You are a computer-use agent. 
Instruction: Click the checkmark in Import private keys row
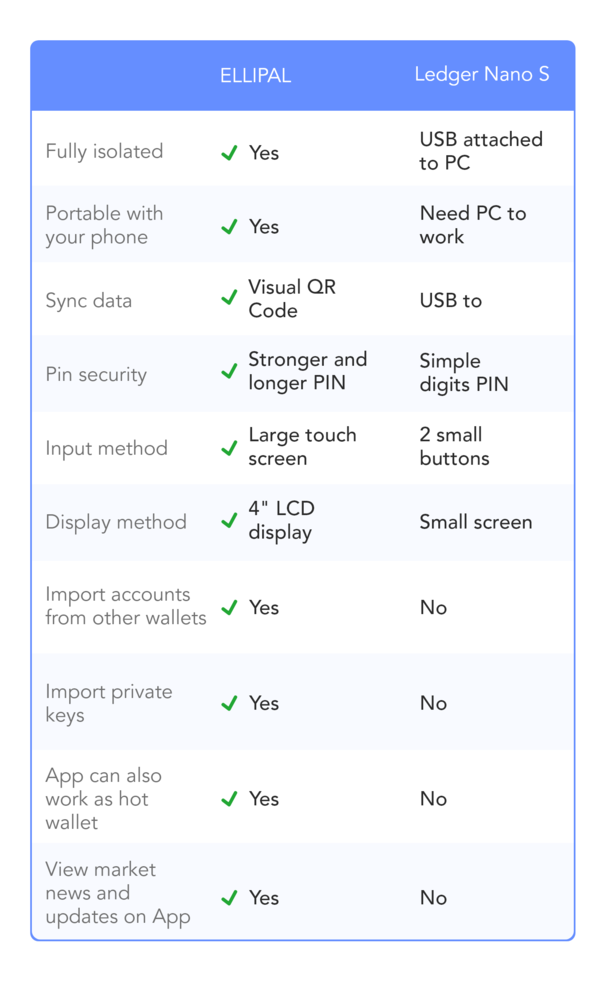pos(229,703)
